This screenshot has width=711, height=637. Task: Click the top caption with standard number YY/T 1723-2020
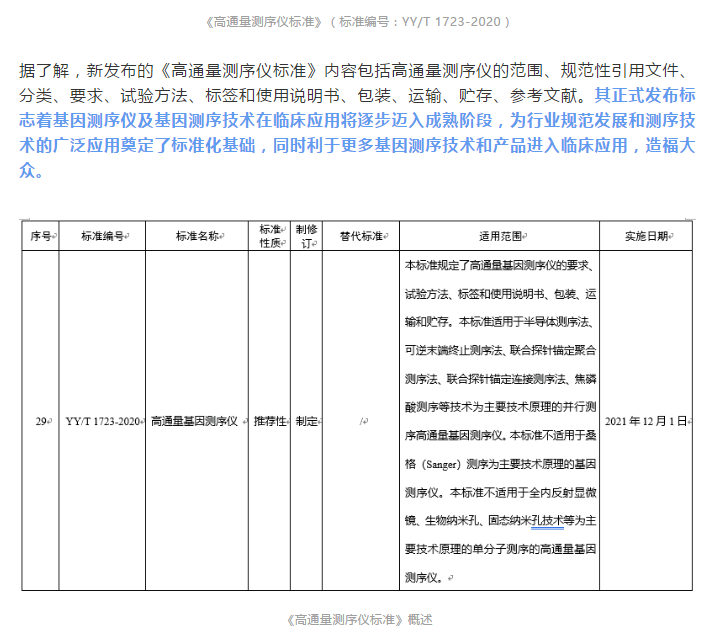pyautogui.click(x=355, y=21)
